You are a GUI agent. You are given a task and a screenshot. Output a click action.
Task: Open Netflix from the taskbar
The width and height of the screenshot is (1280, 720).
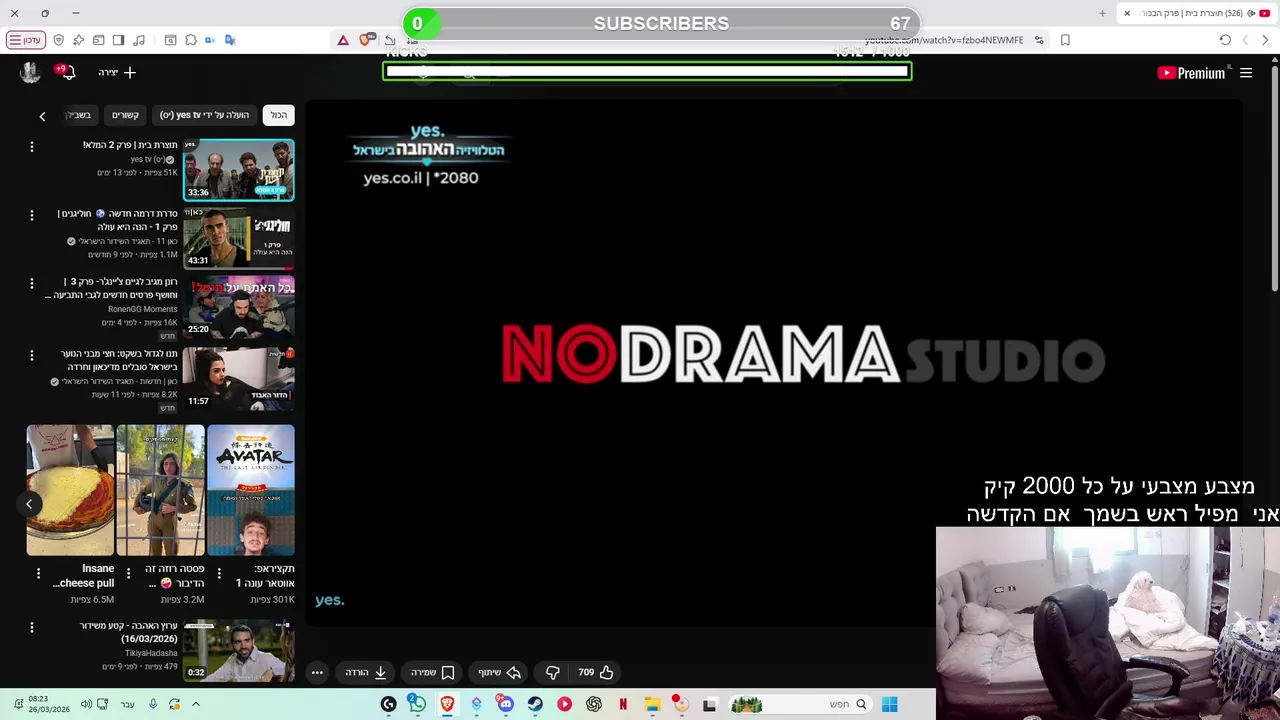pyautogui.click(x=623, y=704)
